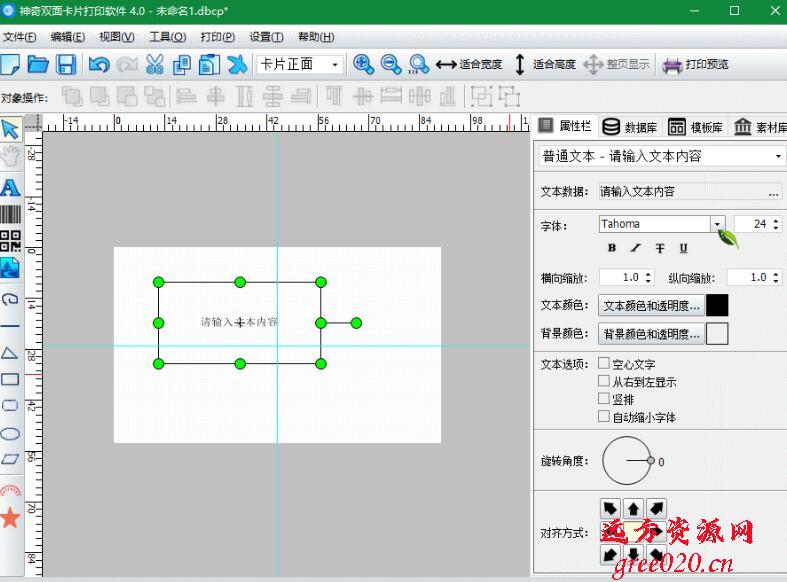This screenshot has width=787, height=582.
Task: Check the 自动缩小字体 option
Action: coord(604,416)
